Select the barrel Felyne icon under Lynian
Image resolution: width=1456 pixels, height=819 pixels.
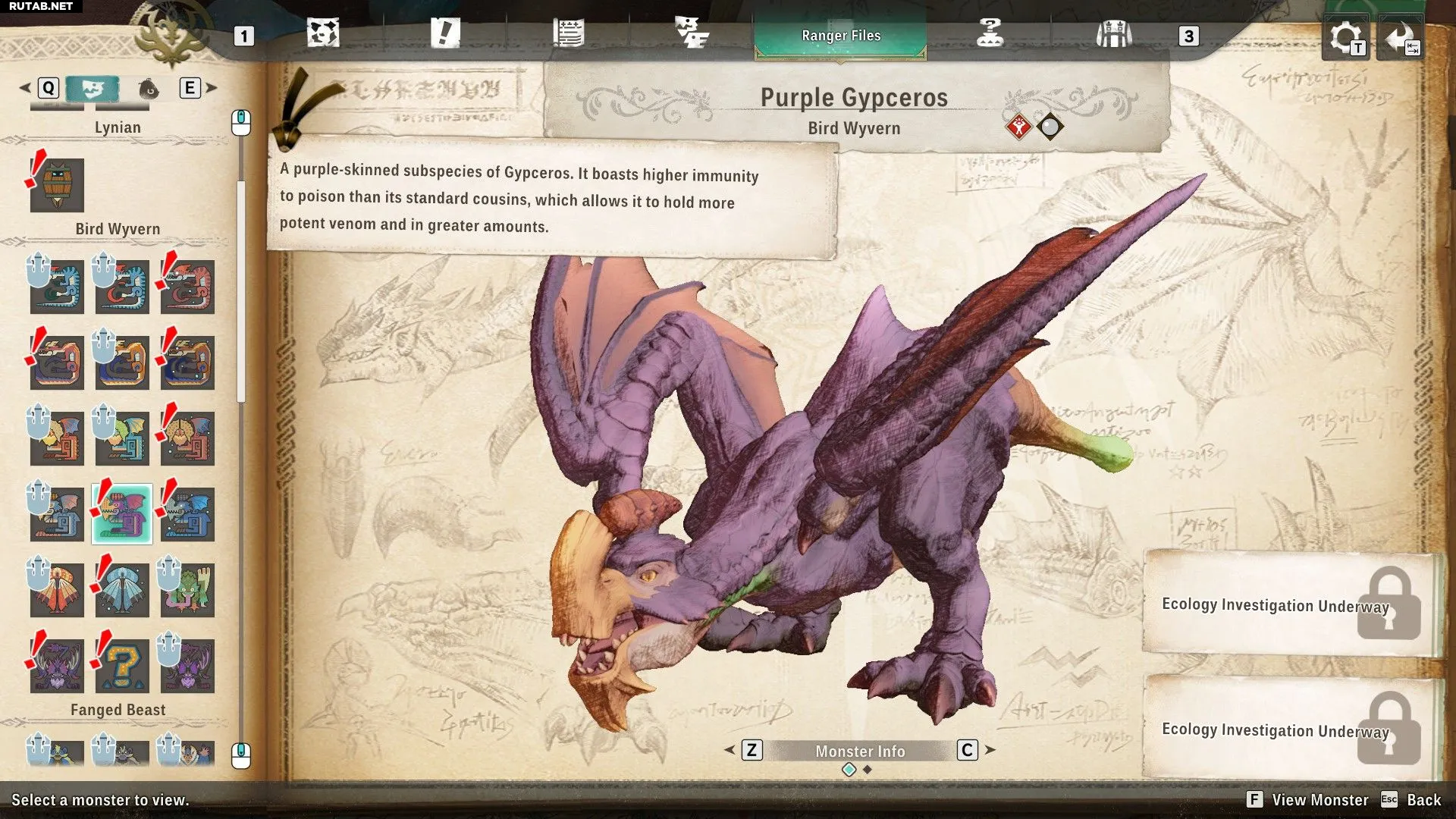(x=57, y=185)
